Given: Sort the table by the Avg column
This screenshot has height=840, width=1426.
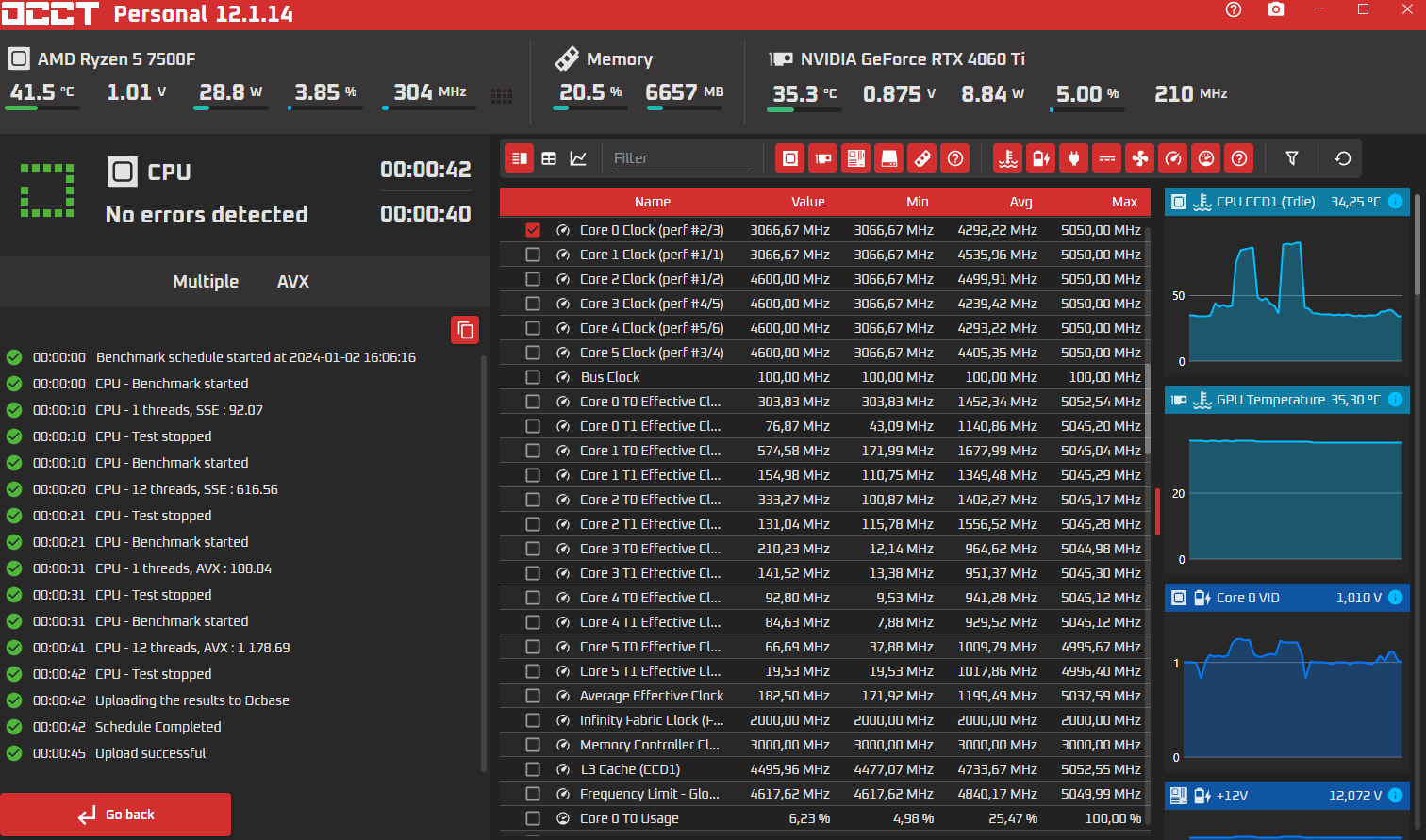Looking at the screenshot, I should click(1021, 202).
